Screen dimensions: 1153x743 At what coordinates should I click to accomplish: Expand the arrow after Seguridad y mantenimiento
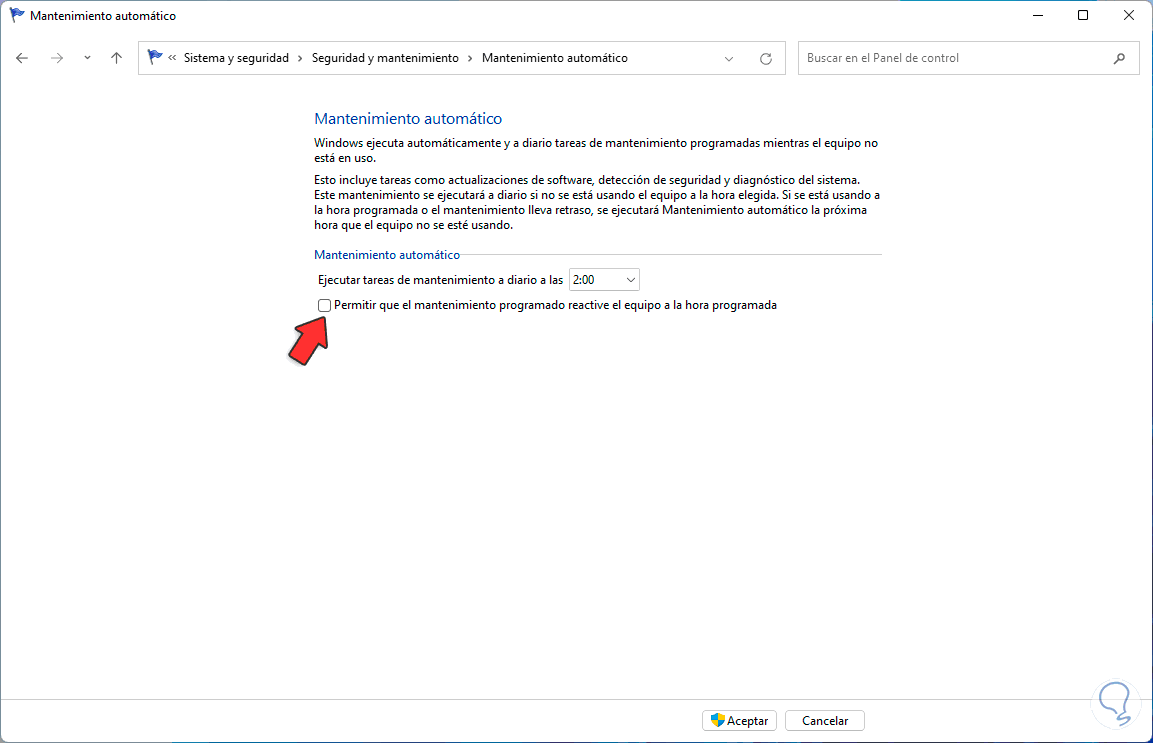(x=470, y=58)
